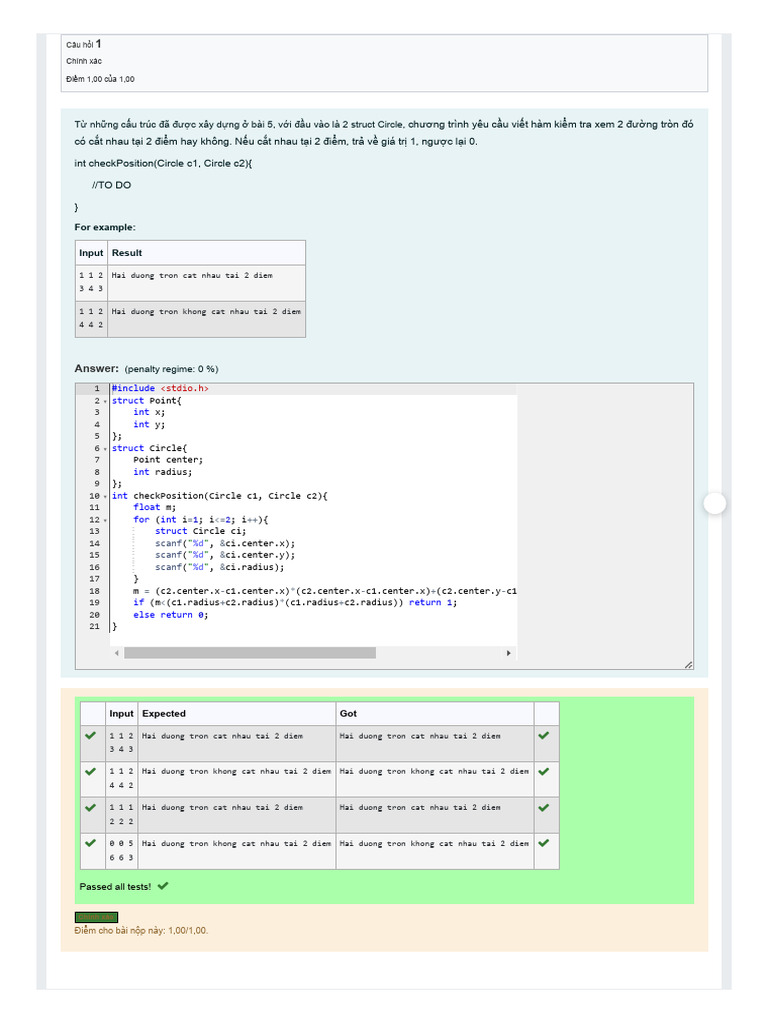Viewport: 768px width, 1024px height.
Task: Click the checkmark beside 'Passed all tests!'
Action: (x=163, y=886)
